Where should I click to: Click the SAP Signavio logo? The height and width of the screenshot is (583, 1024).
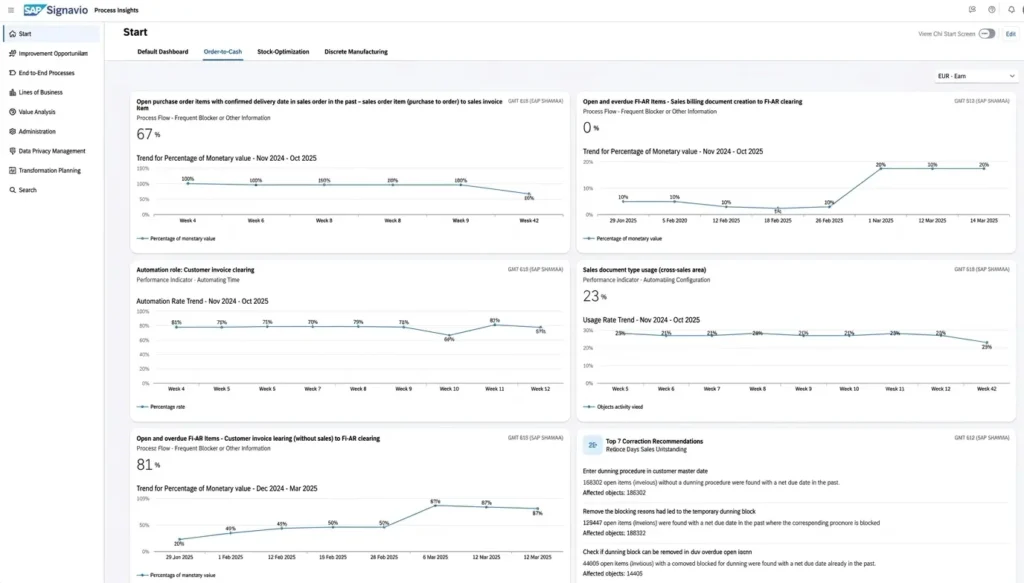pyautogui.click(x=56, y=10)
